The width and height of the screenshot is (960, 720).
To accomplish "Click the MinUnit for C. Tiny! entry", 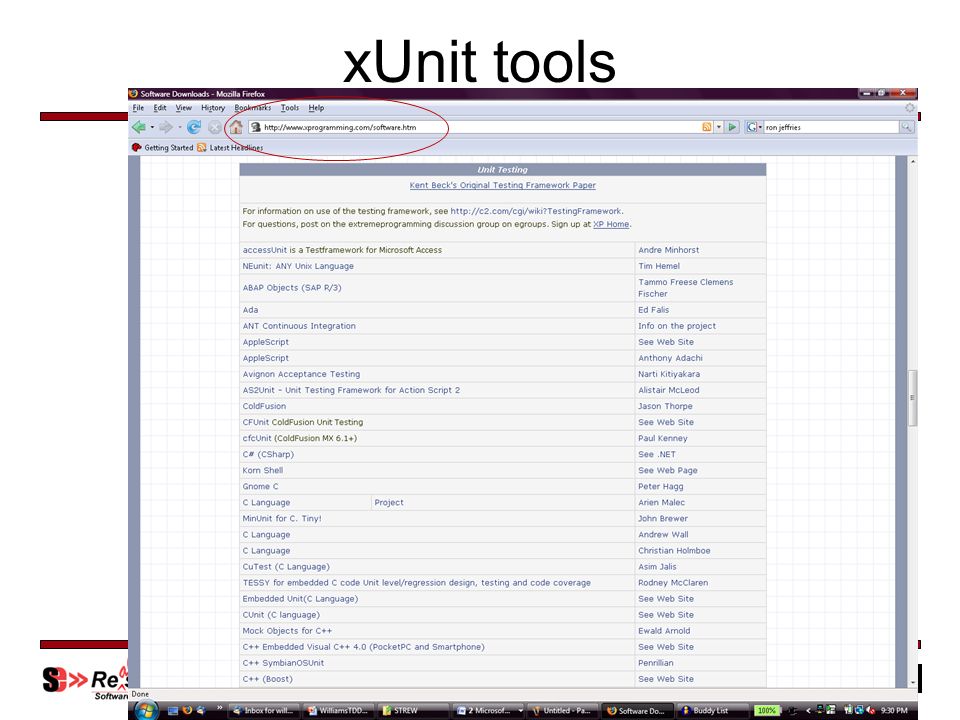I will 282,519.
